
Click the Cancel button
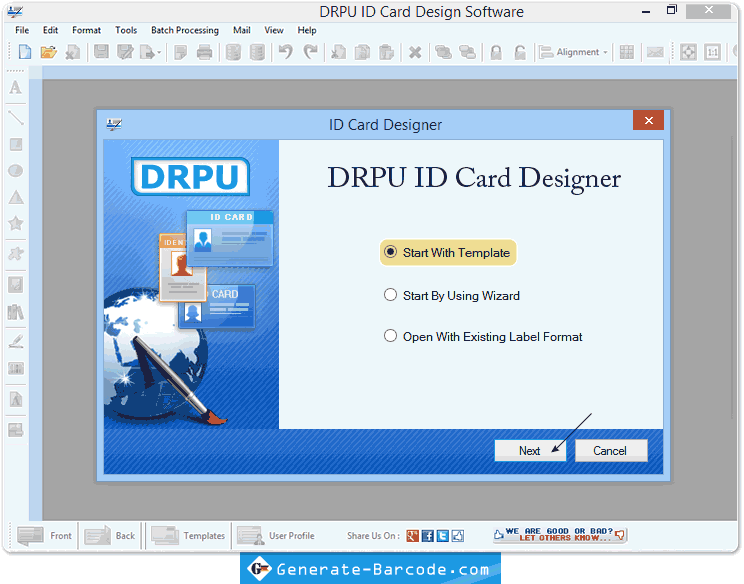(x=611, y=450)
